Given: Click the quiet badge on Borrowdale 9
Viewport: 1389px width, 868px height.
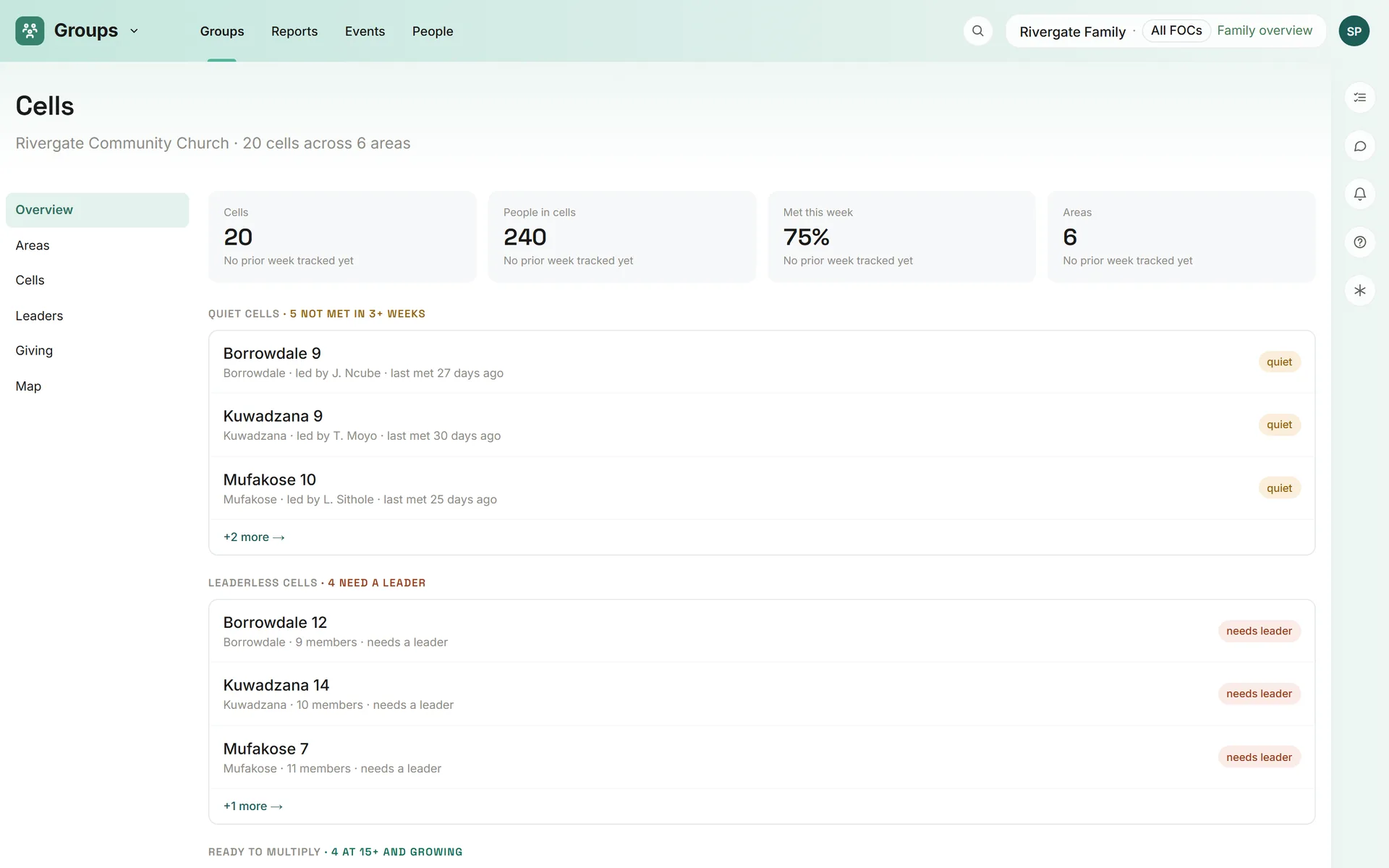Looking at the screenshot, I should pyautogui.click(x=1279, y=362).
